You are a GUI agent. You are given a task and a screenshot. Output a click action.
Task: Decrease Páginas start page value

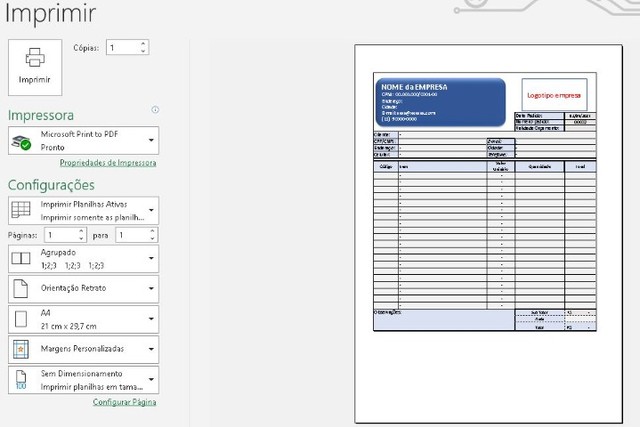pos(81,239)
